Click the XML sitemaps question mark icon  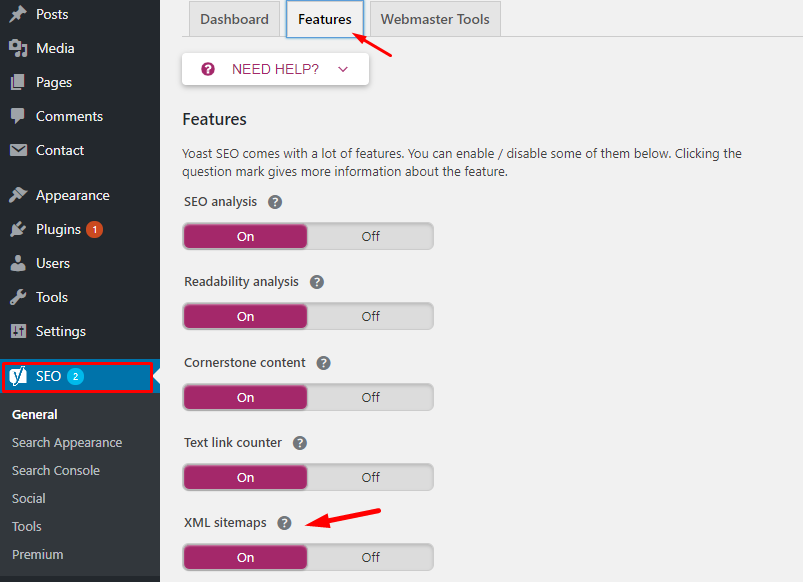[x=284, y=523]
